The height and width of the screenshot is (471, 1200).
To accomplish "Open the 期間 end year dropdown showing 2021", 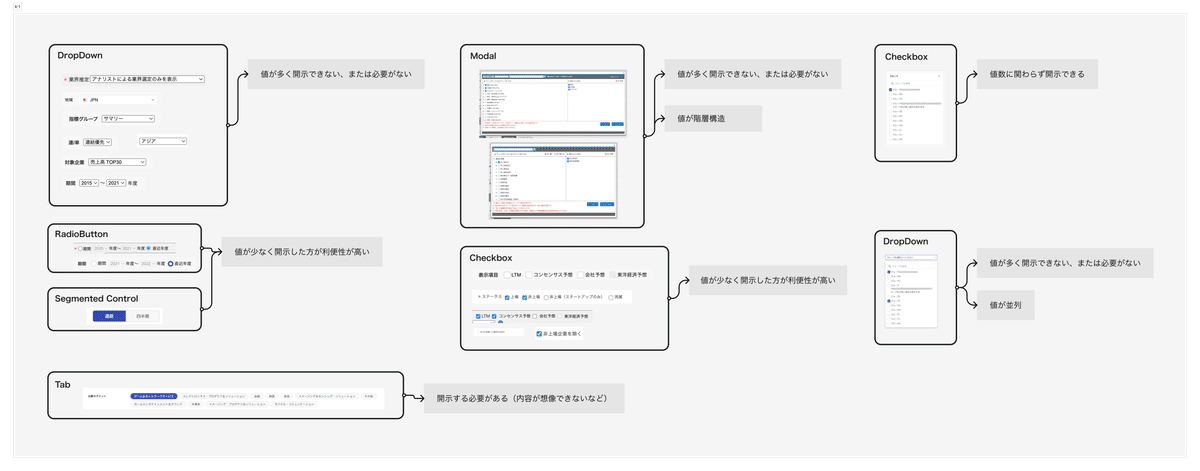I will click(116, 183).
